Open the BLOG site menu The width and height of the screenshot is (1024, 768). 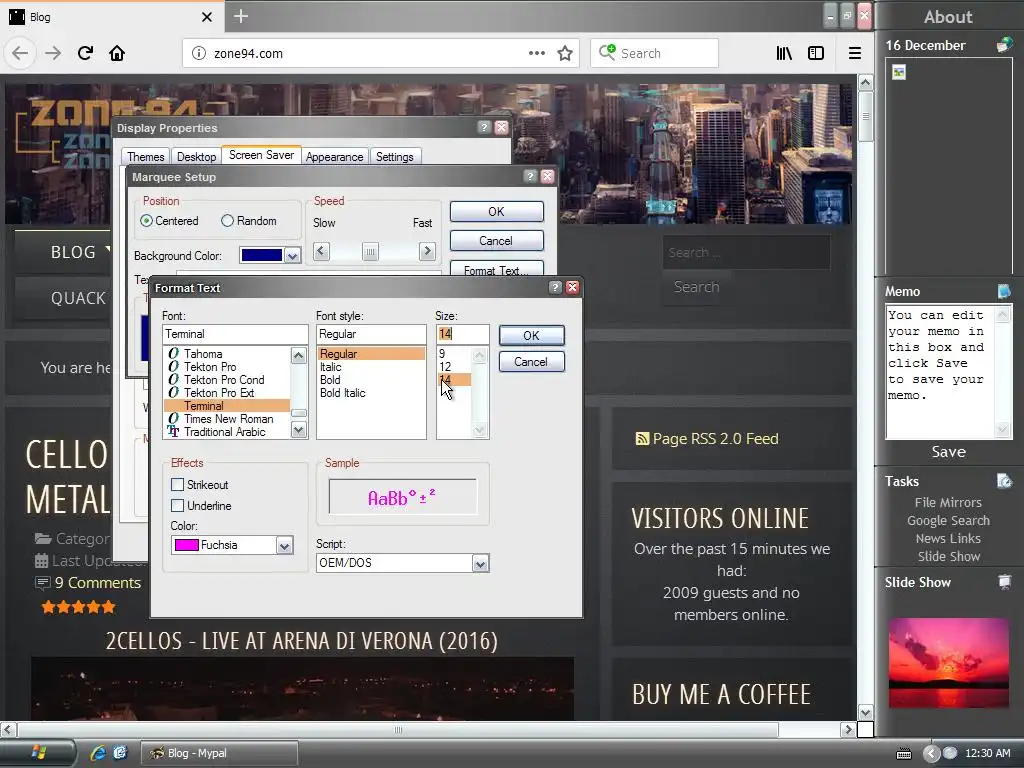coord(72,252)
